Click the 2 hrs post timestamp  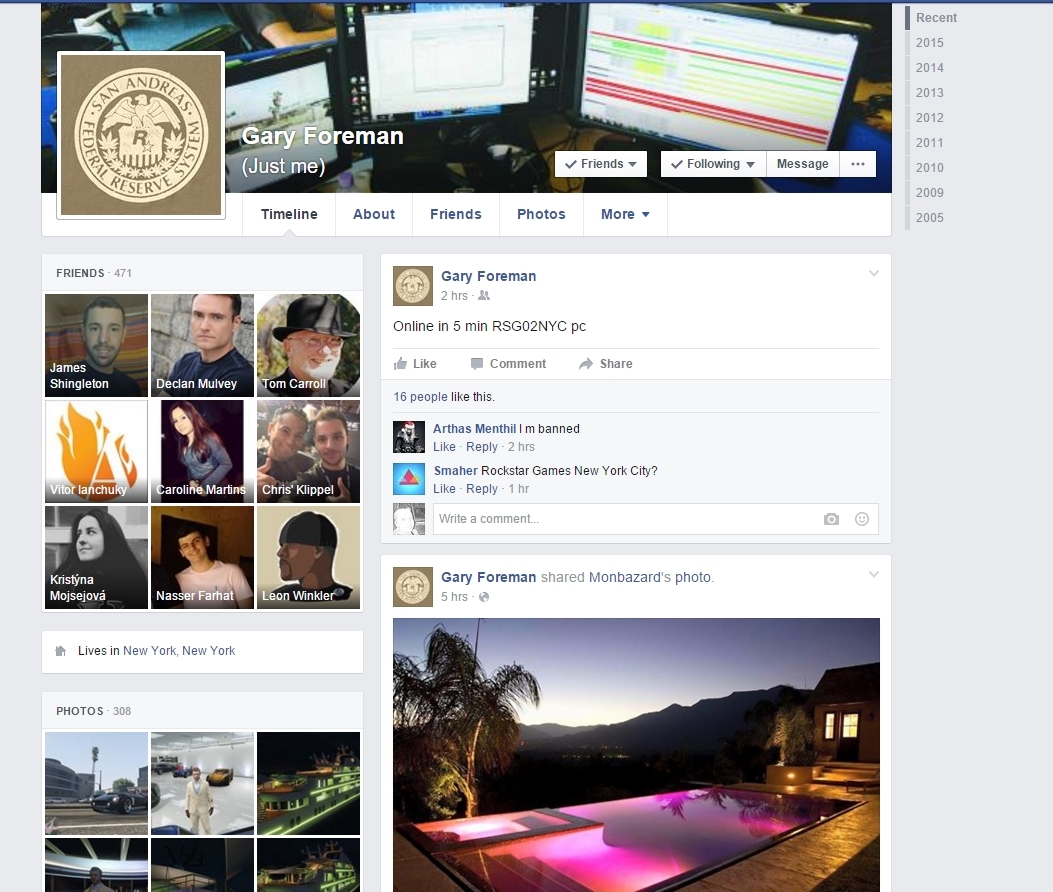[x=454, y=296]
